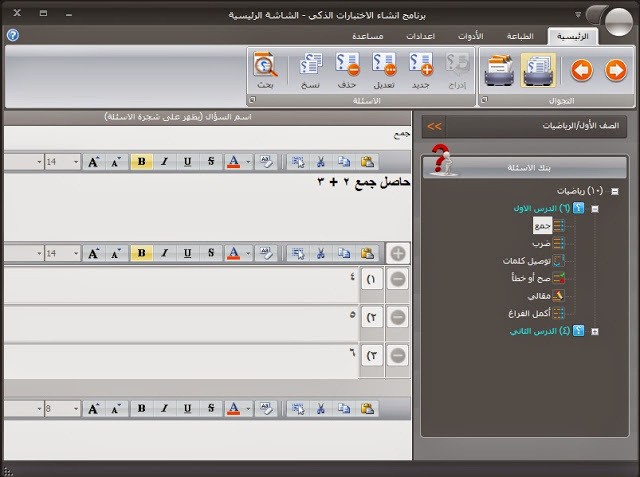Screen dimensions: 640x477
Task: Toggle italic in the question text toolbar
Action: 164,161
